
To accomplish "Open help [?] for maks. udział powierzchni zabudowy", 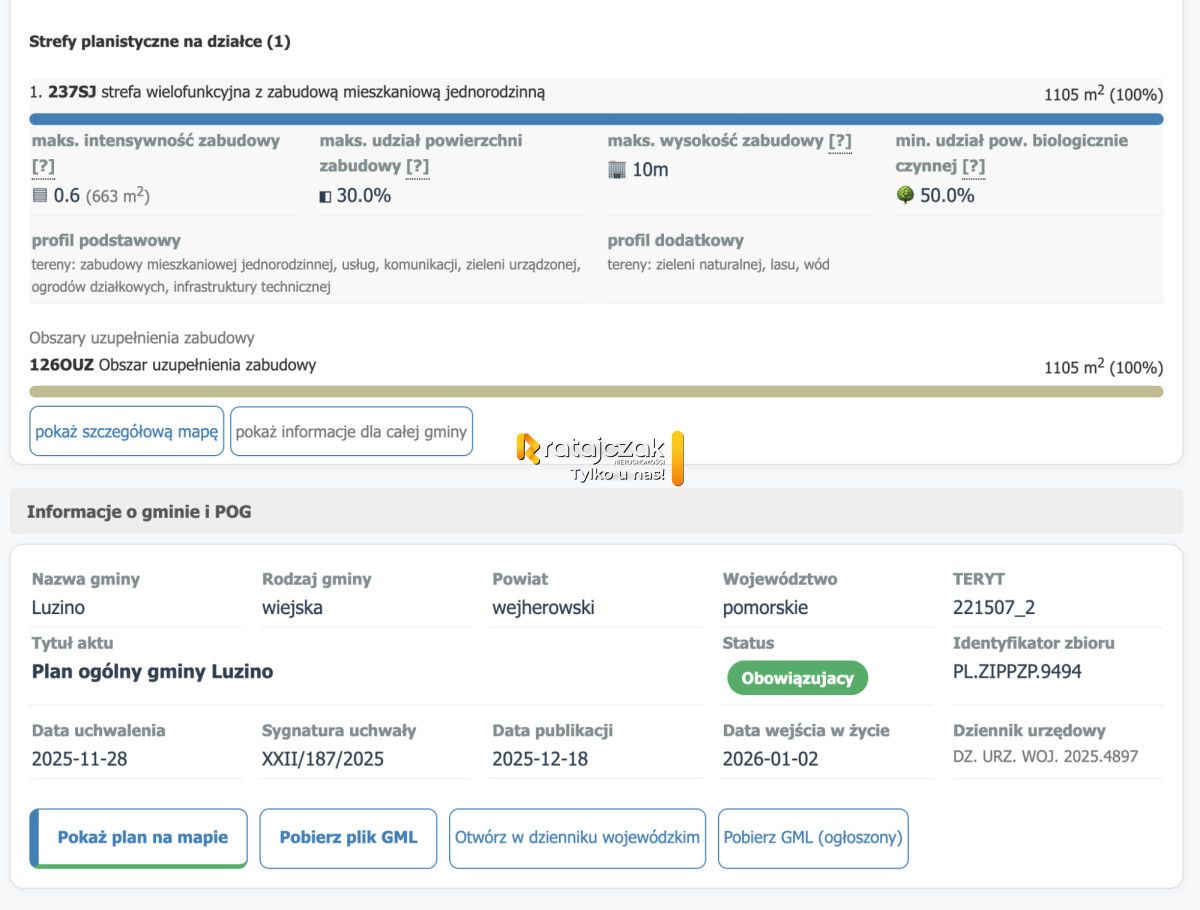I will pos(418,166).
